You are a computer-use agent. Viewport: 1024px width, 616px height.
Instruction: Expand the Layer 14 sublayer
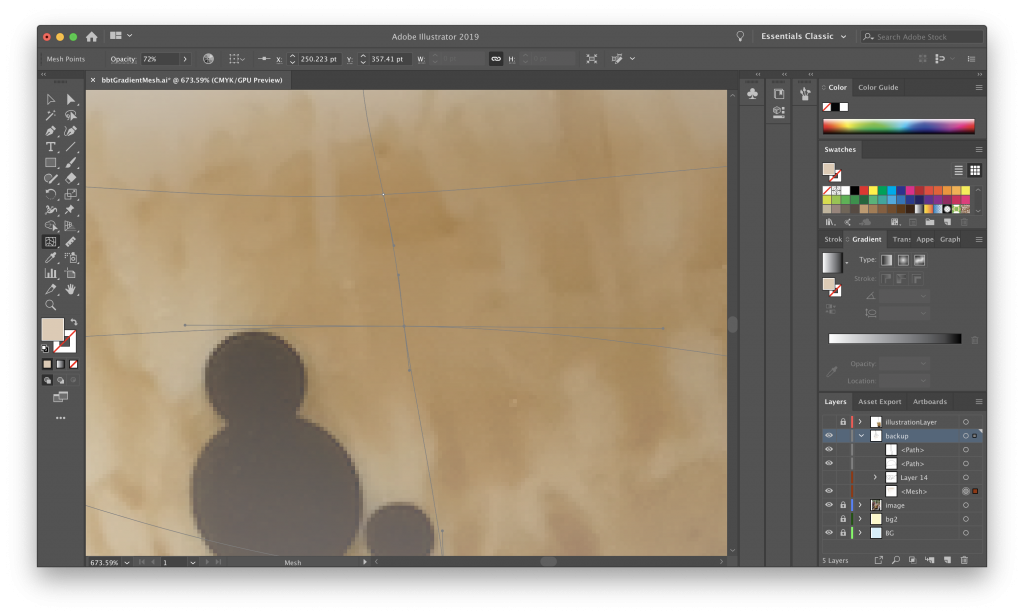[x=875, y=477]
